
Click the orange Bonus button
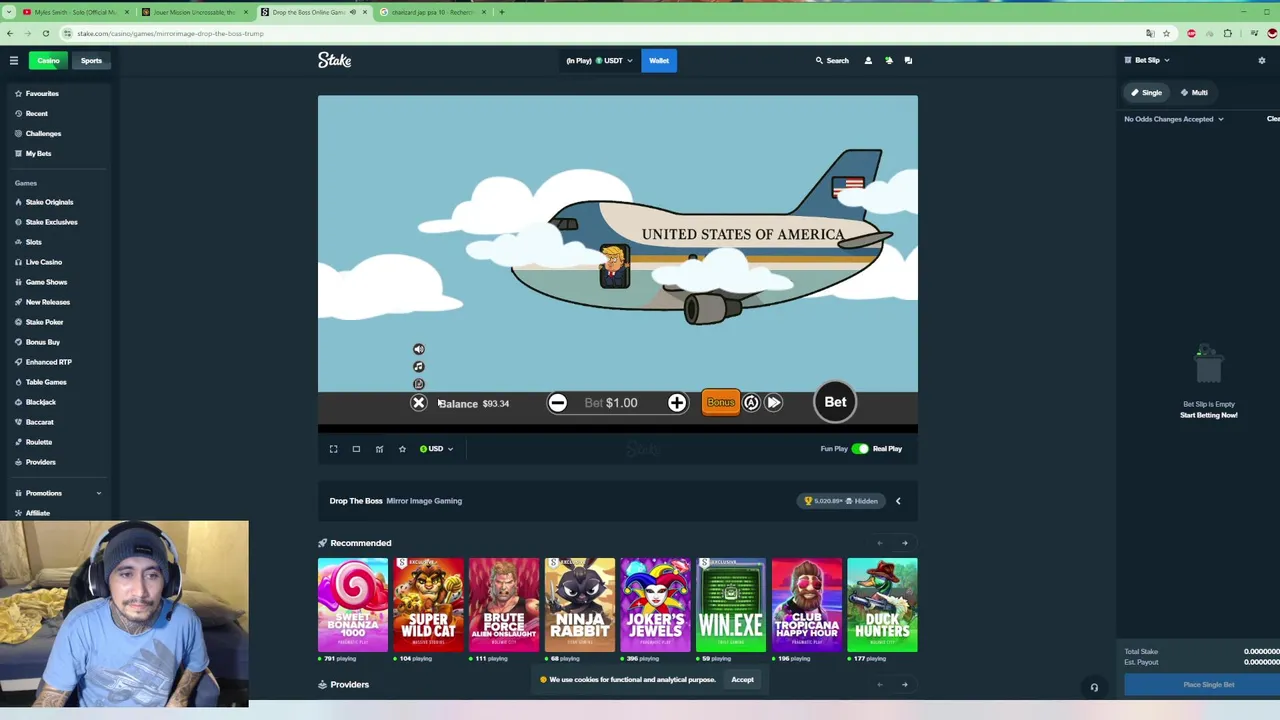click(x=720, y=402)
